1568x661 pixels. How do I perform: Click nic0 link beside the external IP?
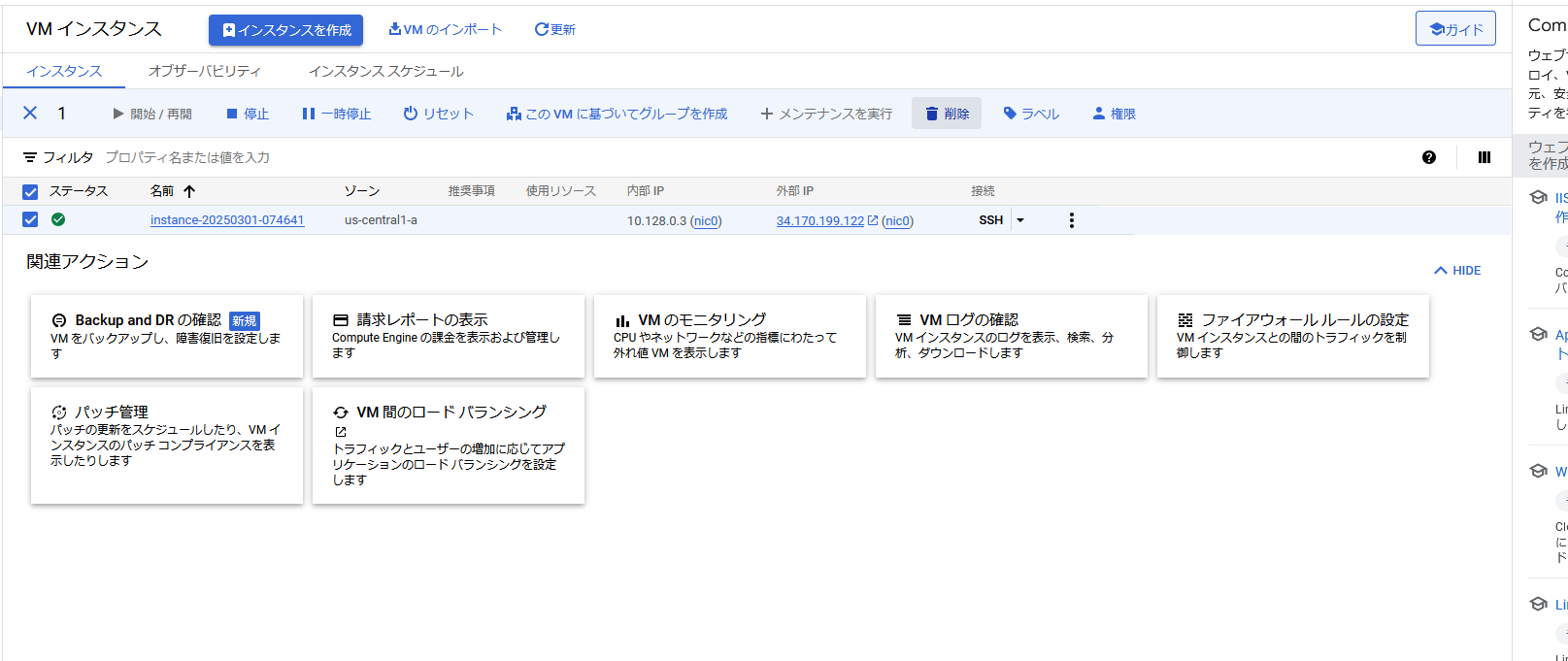[x=897, y=221]
